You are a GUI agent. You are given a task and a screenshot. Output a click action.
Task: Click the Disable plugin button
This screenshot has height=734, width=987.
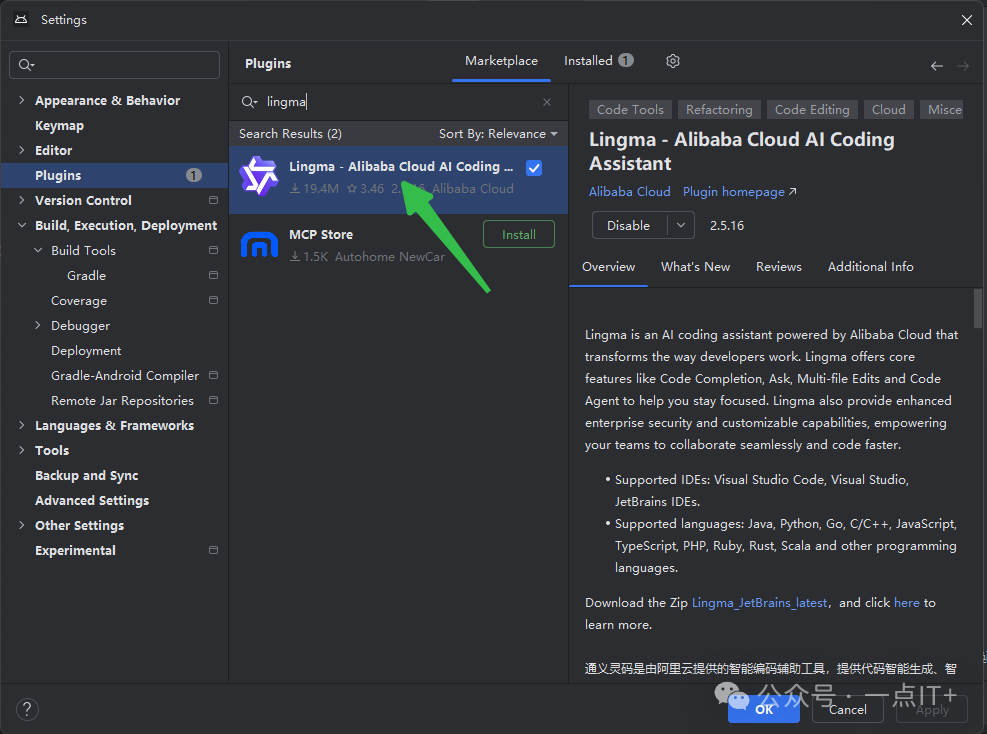coord(629,225)
